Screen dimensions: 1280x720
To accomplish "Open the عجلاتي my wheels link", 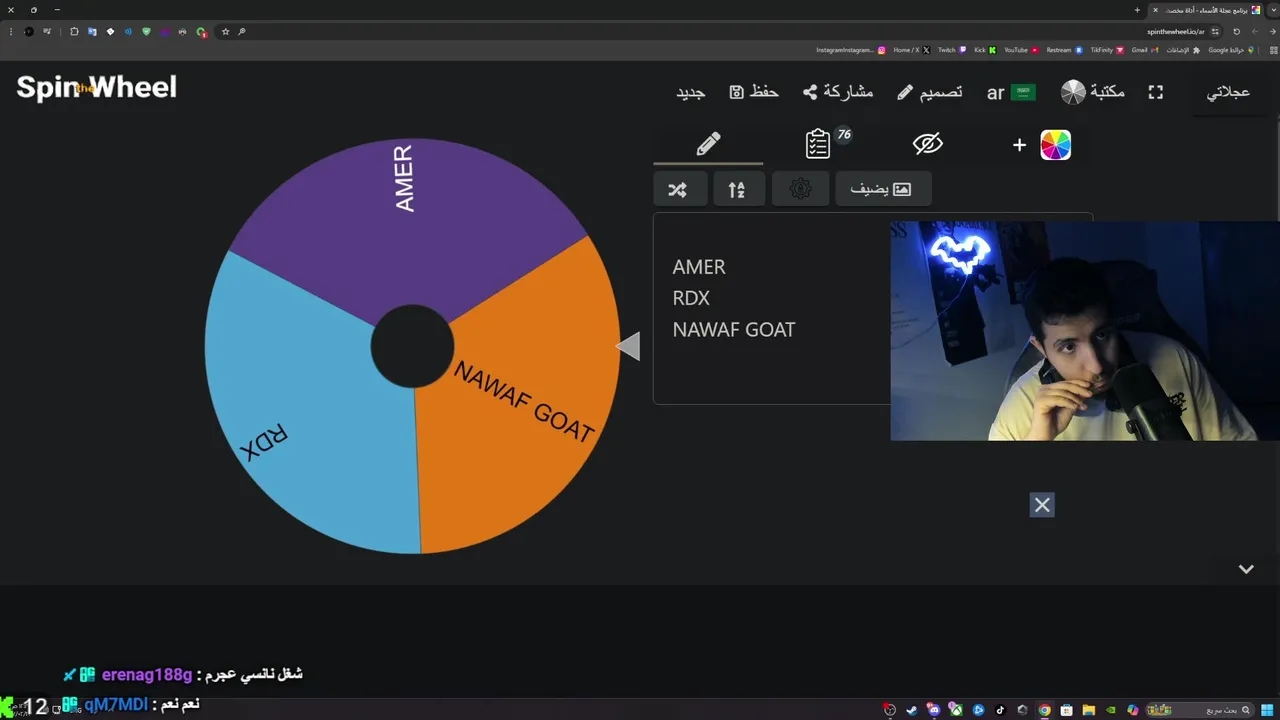I will click(x=1228, y=92).
